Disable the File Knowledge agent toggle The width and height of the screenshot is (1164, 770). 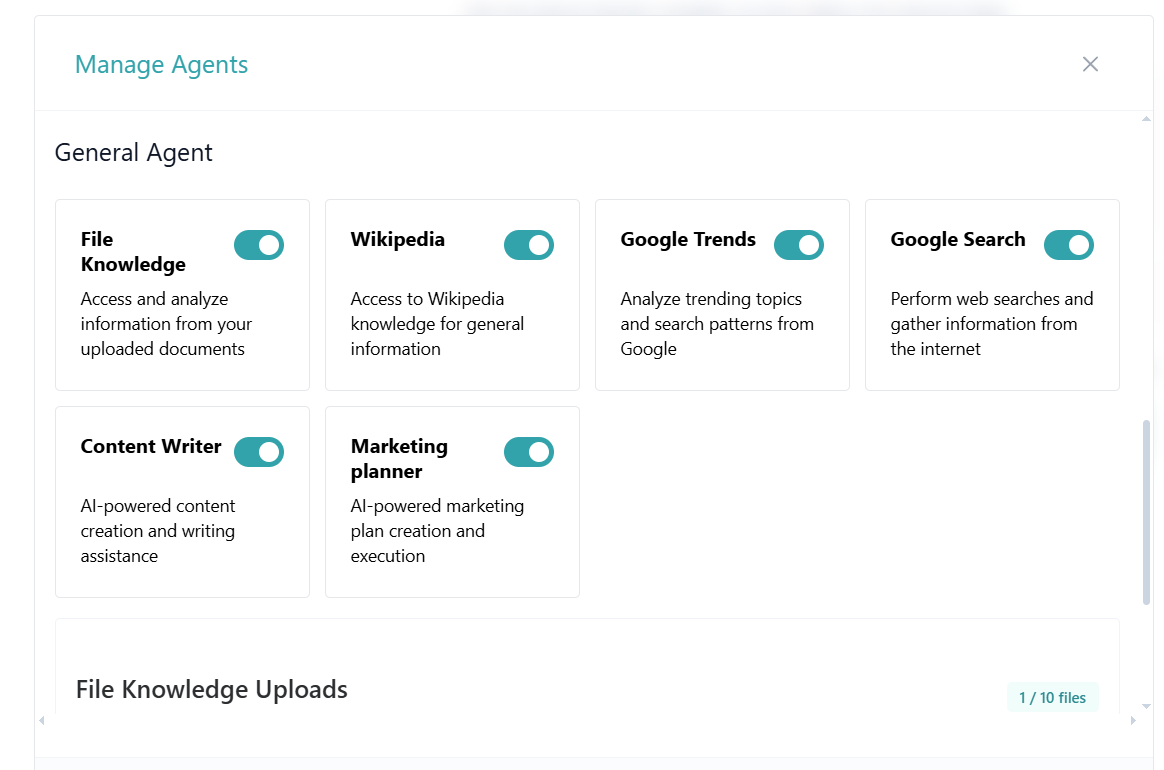pyautogui.click(x=259, y=245)
